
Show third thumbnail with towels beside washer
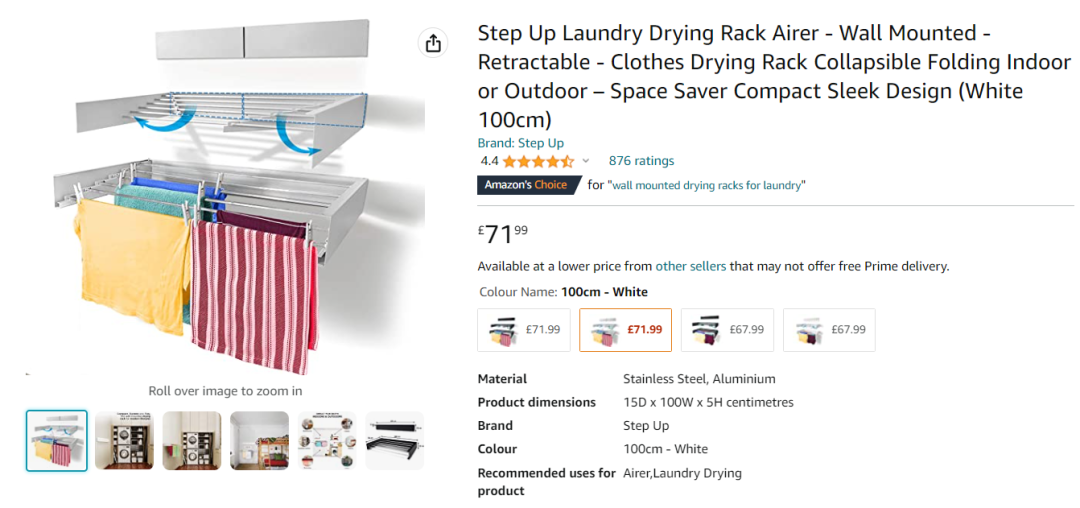(x=192, y=440)
